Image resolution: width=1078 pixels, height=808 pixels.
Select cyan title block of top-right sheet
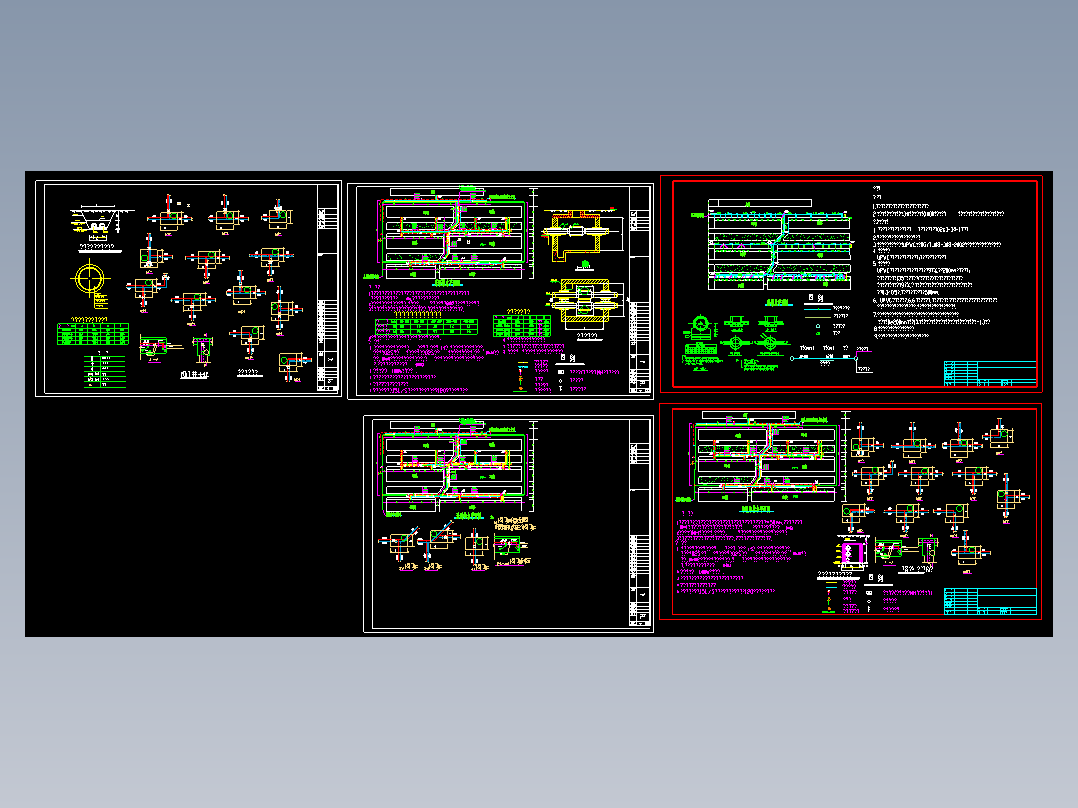coord(990,373)
